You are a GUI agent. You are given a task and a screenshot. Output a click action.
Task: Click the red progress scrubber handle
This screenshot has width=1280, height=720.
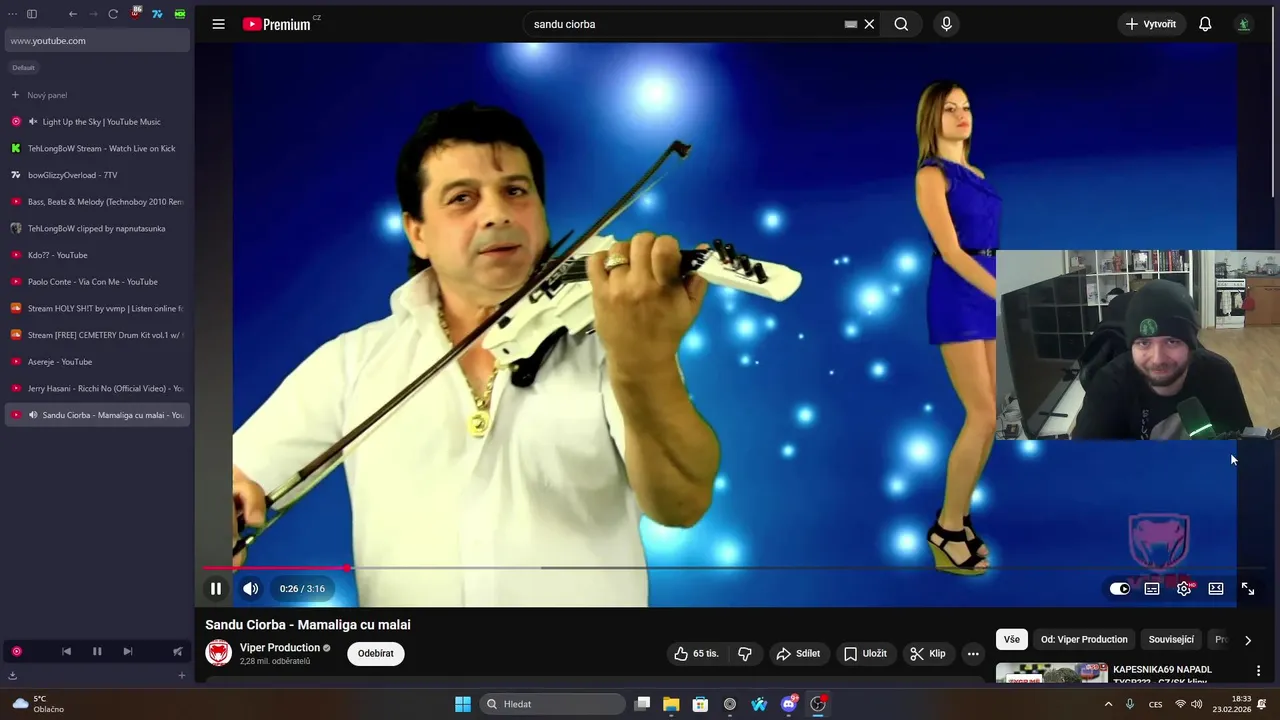[347, 568]
